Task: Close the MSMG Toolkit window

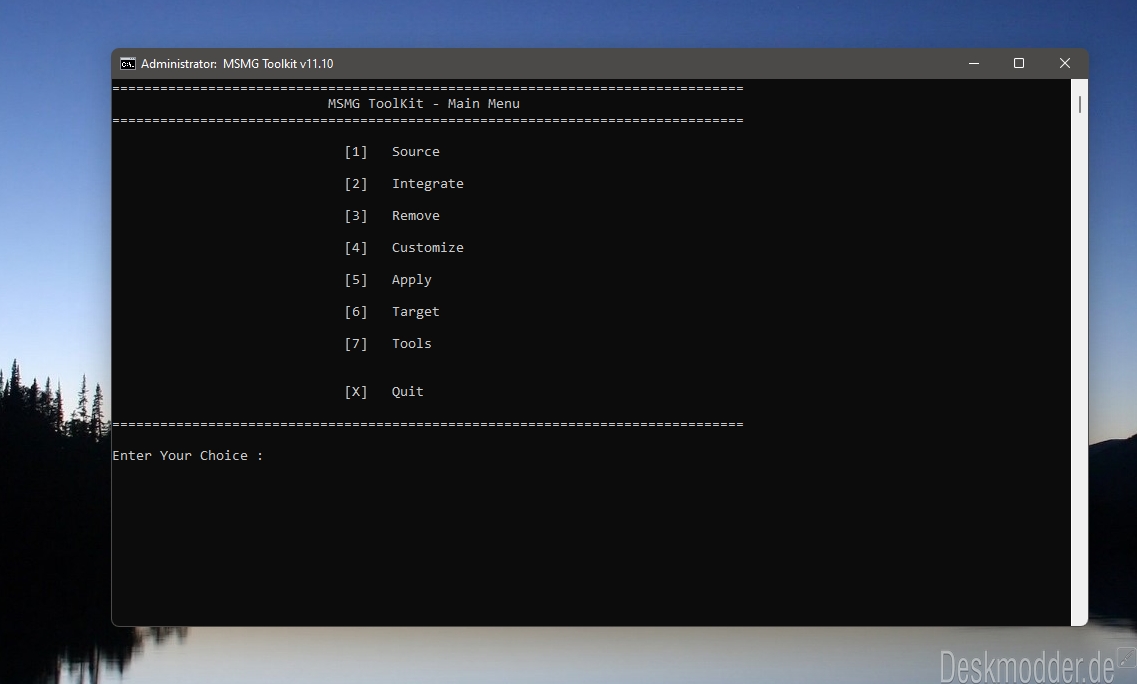Action: (1064, 64)
